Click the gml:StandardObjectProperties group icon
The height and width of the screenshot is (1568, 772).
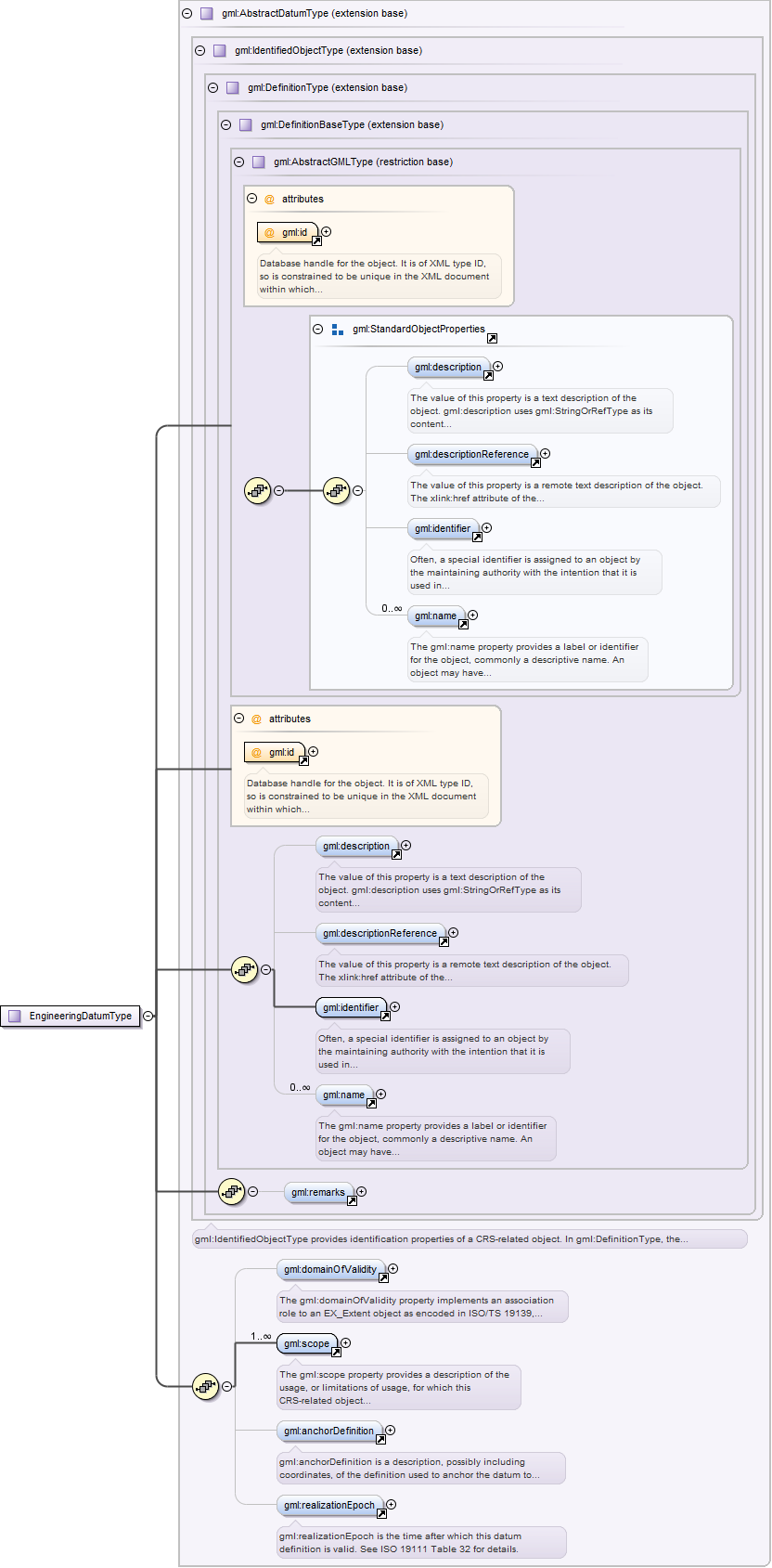pos(338,330)
